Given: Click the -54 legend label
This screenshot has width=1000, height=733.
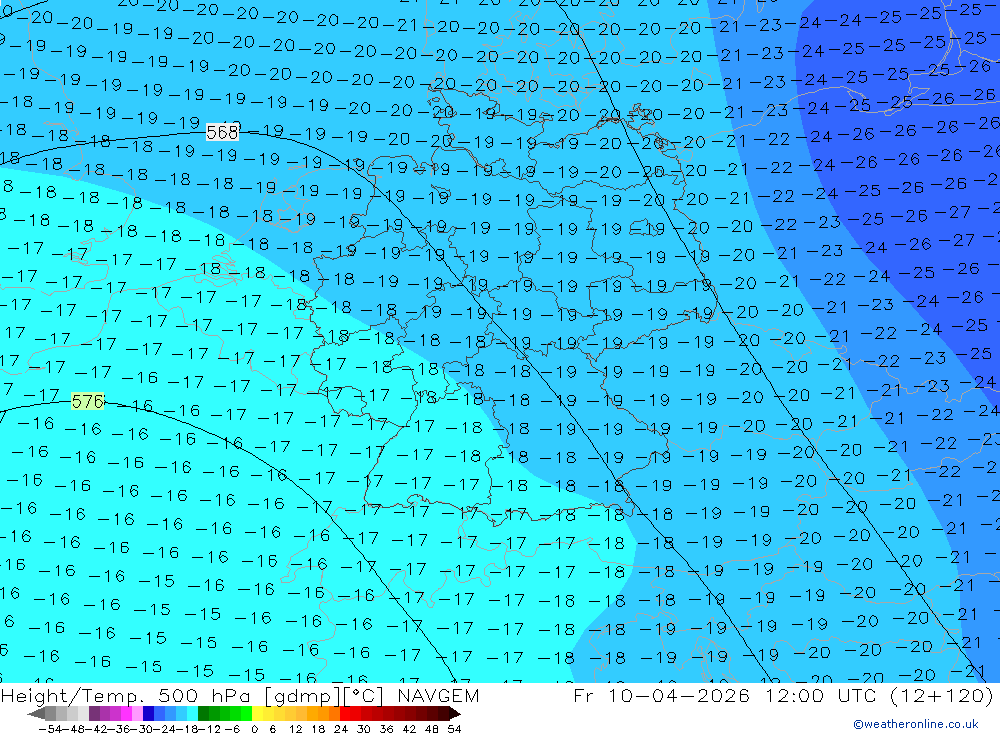Looking at the screenshot, I should coord(50,729).
